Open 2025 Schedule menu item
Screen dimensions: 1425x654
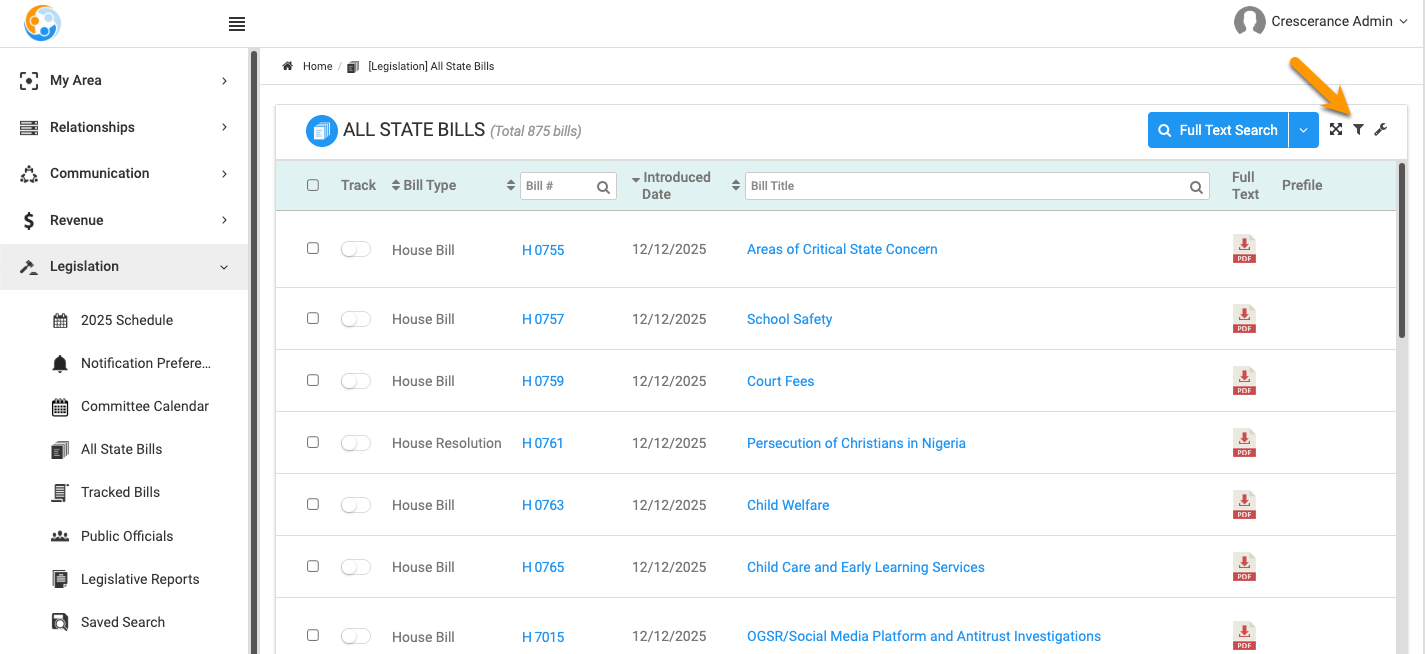click(127, 320)
